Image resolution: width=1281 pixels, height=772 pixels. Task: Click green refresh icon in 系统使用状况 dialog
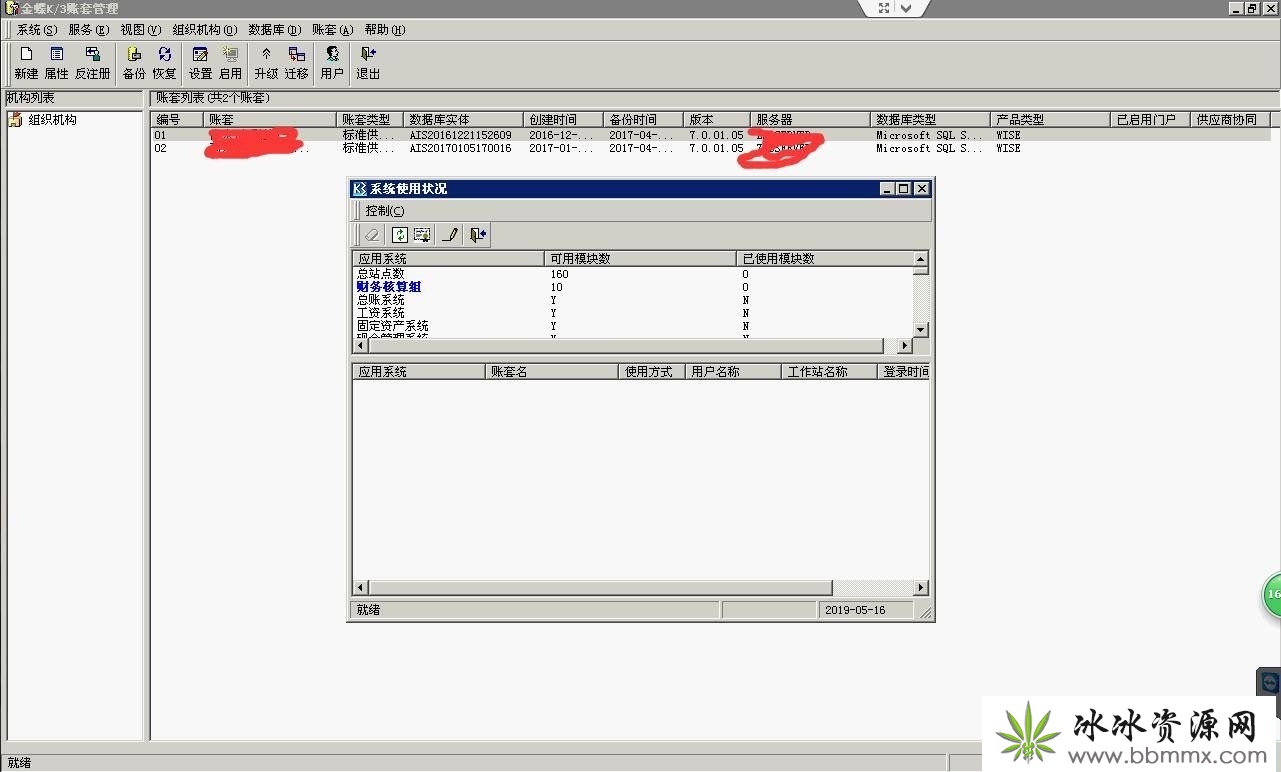pos(399,235)
